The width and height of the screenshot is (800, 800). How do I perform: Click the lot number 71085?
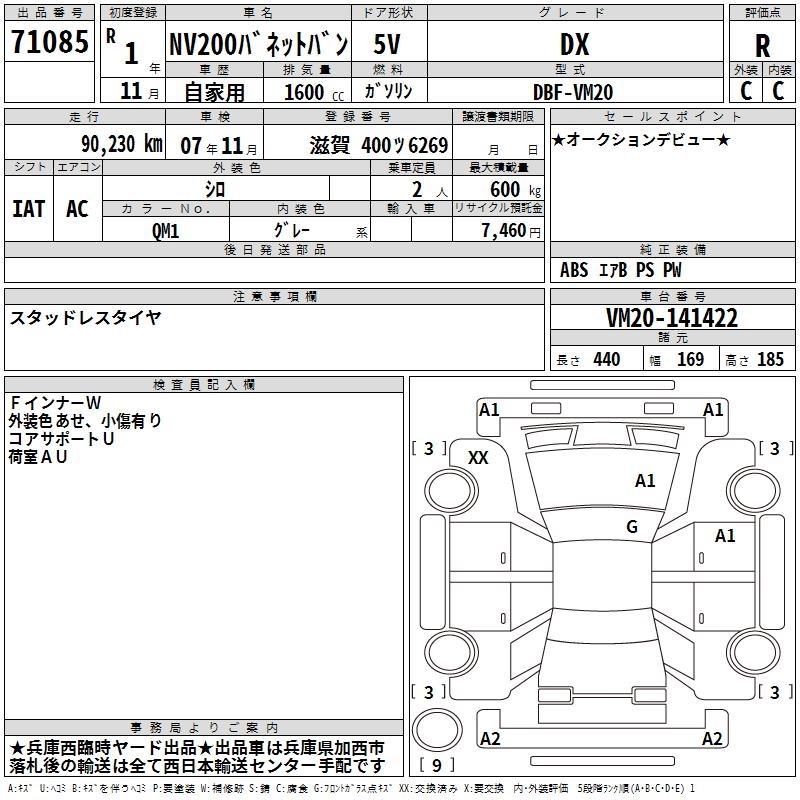pos(49,41)
